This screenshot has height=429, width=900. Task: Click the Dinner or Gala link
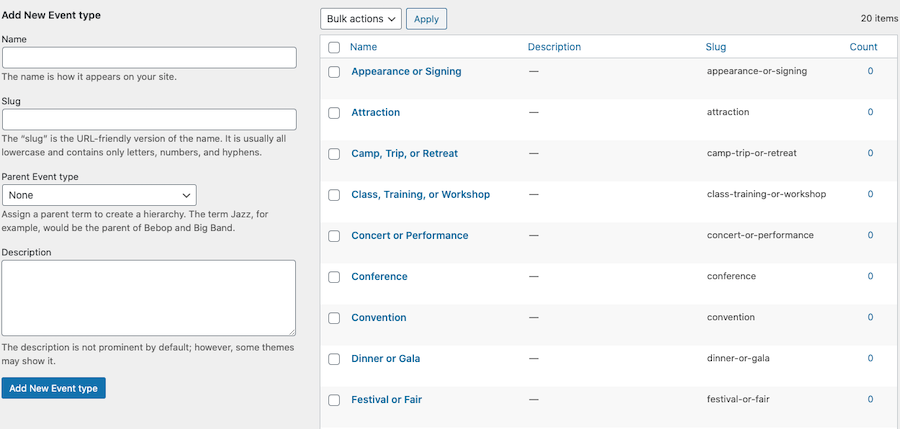(x=386, y=359)
